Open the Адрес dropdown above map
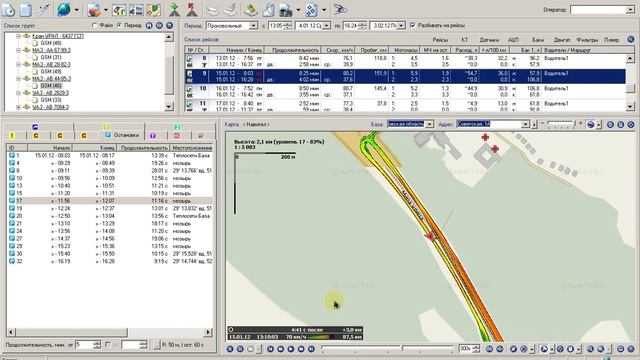Viewport: 640px width, 360px height. point(525,124)
